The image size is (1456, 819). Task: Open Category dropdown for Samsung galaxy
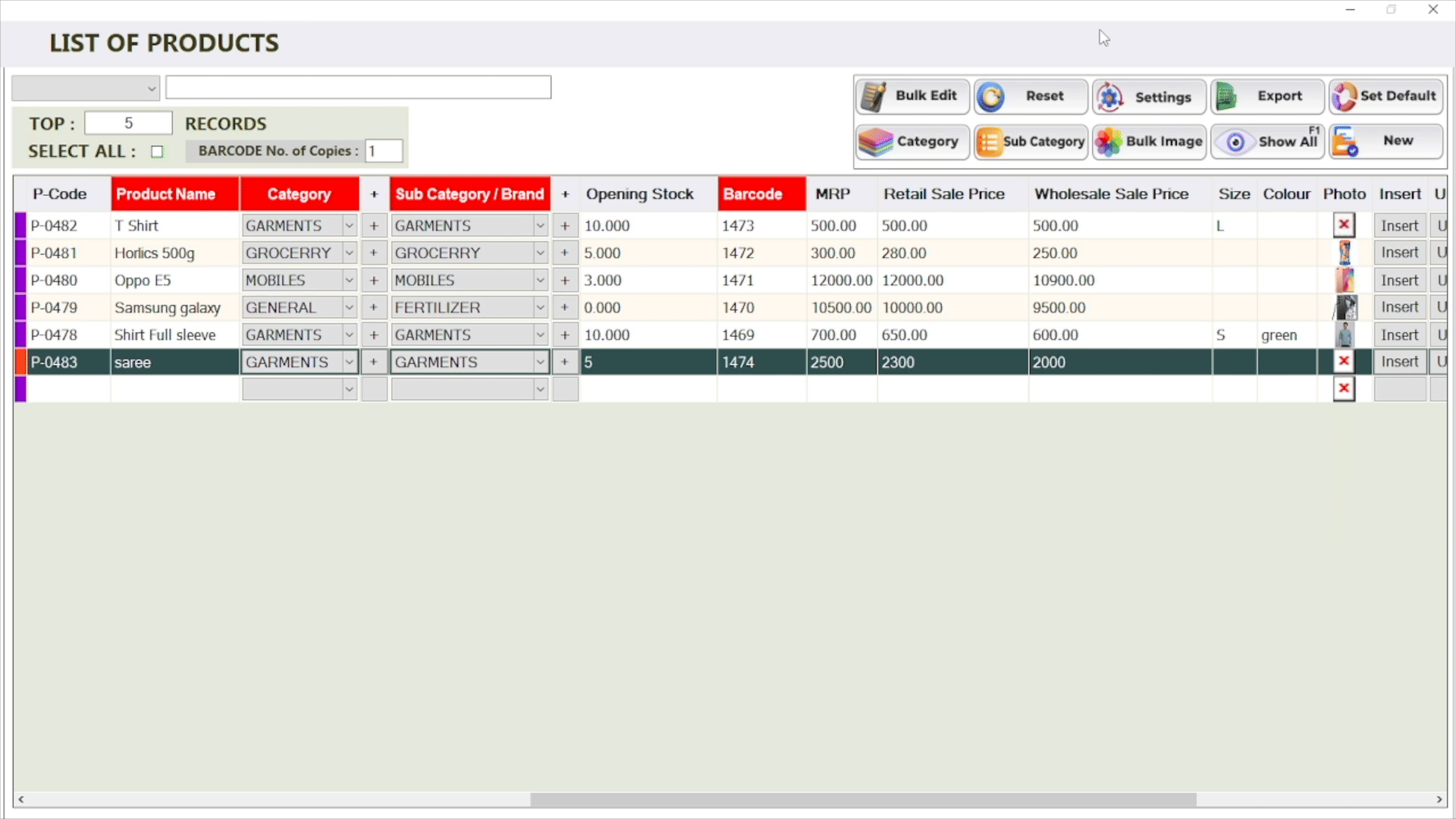[x=349, y=308]
